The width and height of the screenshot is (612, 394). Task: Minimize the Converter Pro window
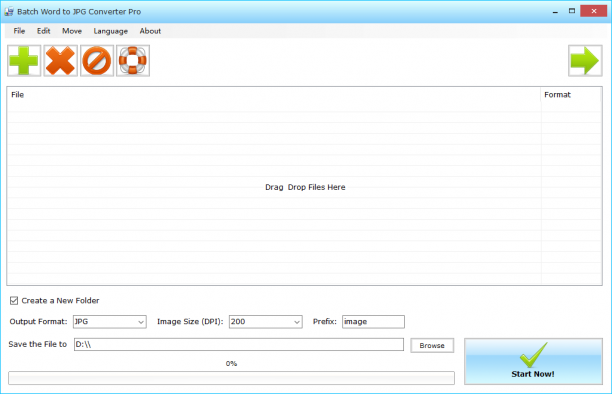coord(555,12)
